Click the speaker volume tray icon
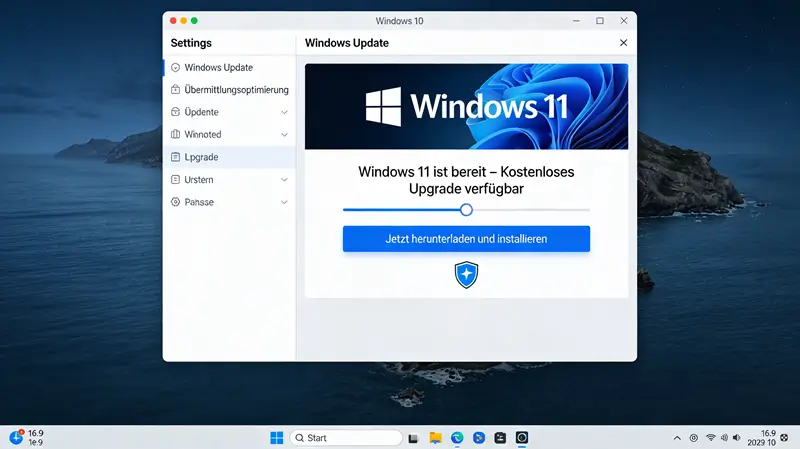The height and width of the screenshot is (449, 800). 736,438
